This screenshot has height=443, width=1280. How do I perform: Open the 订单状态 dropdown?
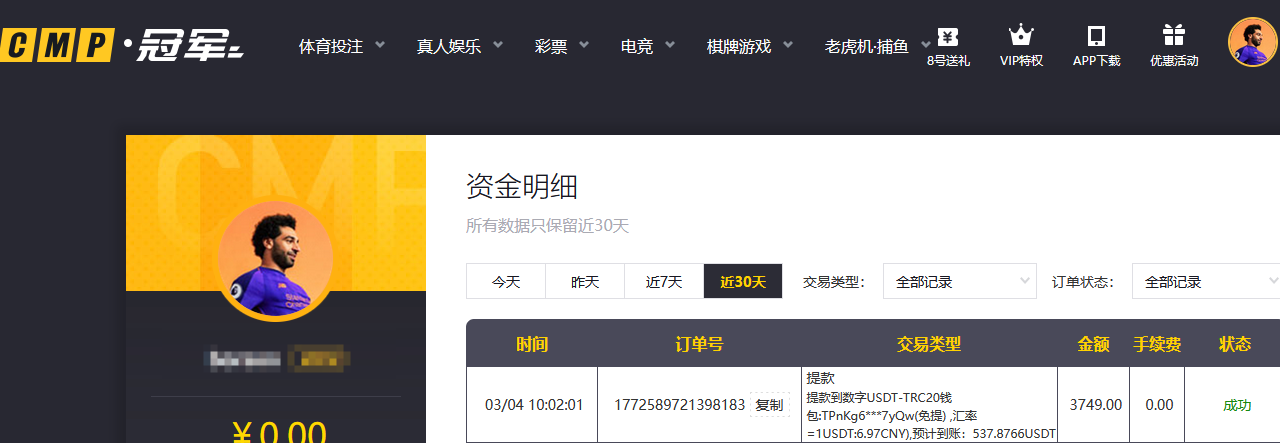[x=1205, y=282]
